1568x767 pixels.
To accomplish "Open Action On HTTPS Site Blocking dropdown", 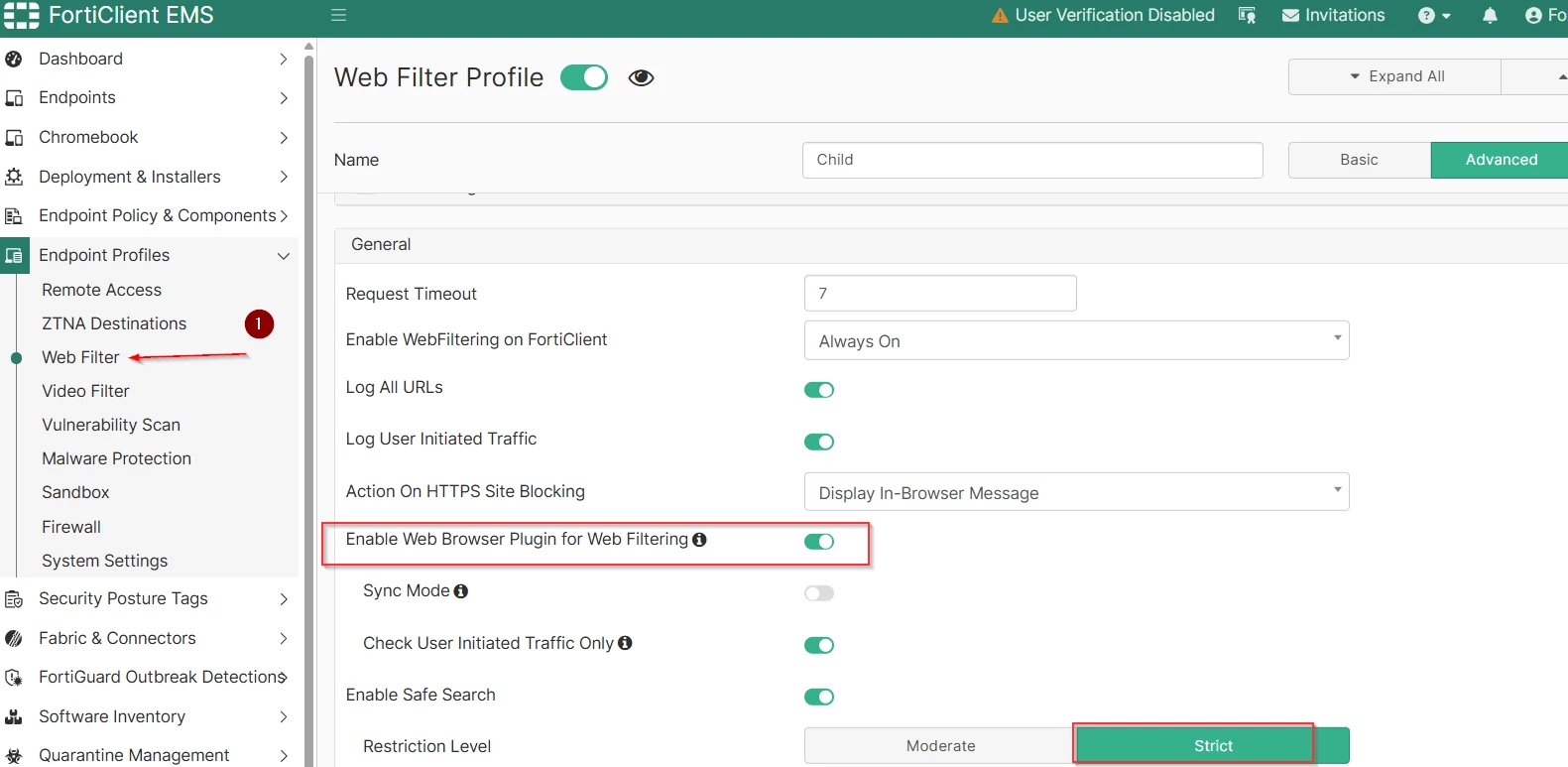I will pyautogui.click(x=1076, y=491).
